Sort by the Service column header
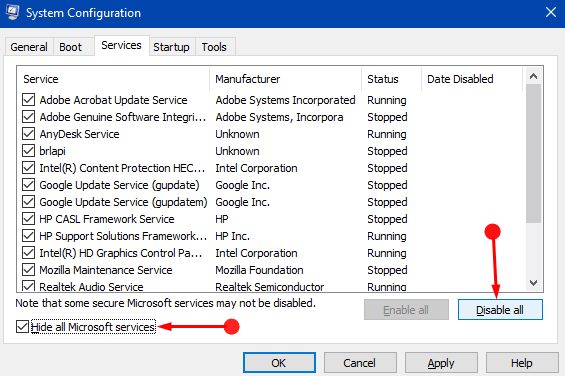Image resolution: width=565 pixels, height=376 pixels. coord(113,79)
